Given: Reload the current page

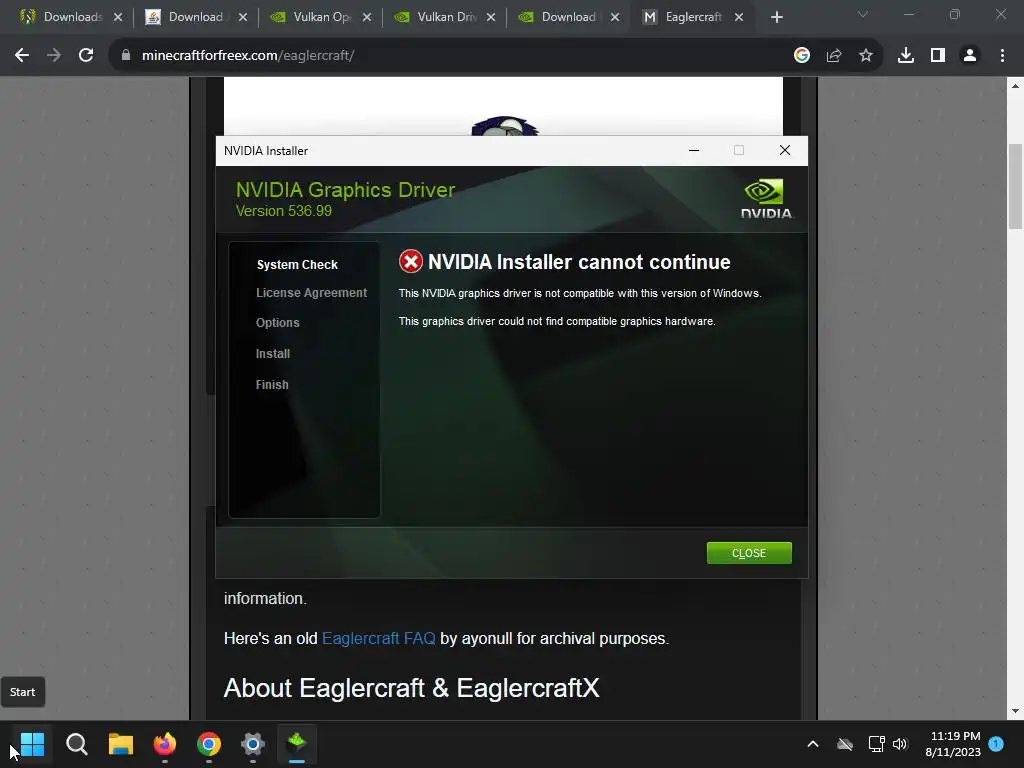Looking at the screenshot, I should [x=86, y=56].
